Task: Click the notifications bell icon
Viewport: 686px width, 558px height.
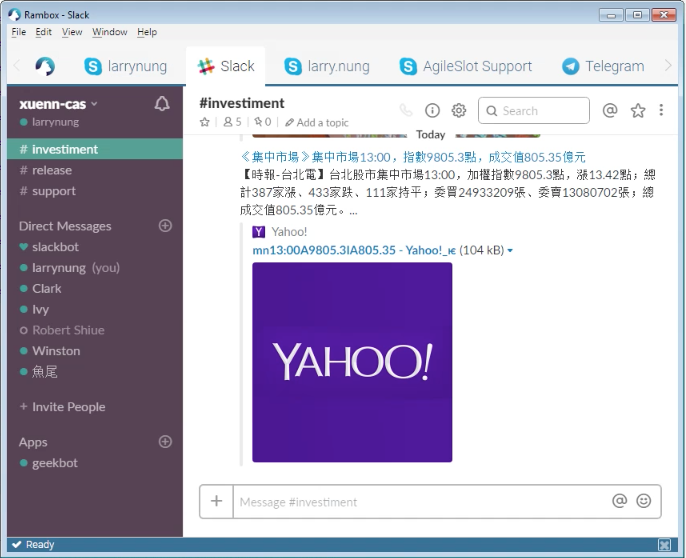Action: point(162,104)
